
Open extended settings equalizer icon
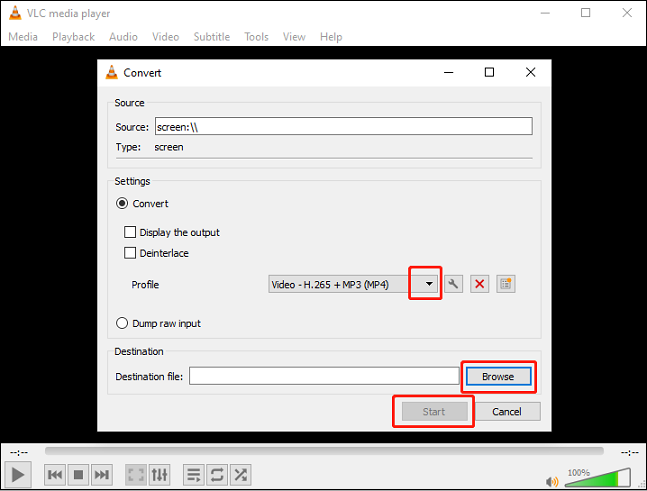(159, 474)
